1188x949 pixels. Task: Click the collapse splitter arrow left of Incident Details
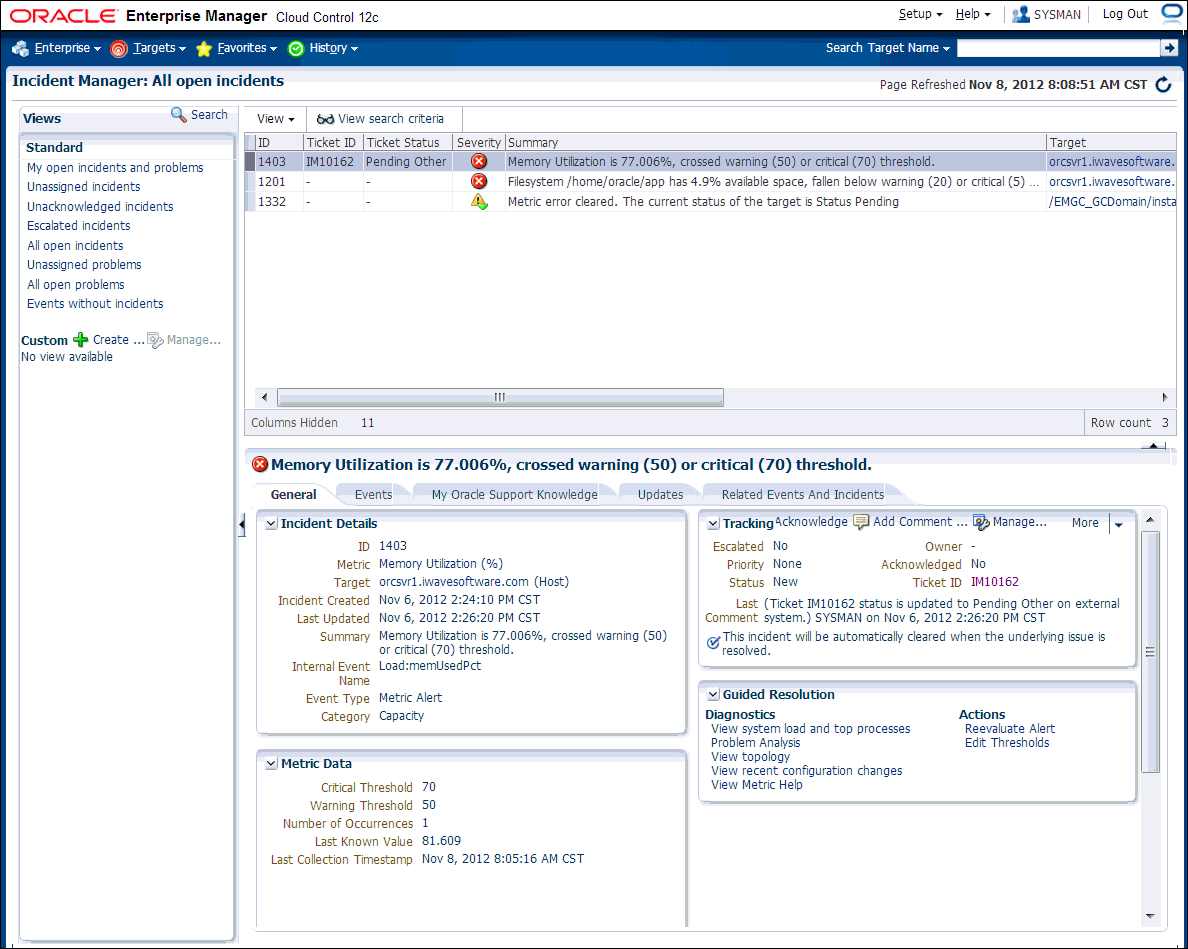click(242, 524)
